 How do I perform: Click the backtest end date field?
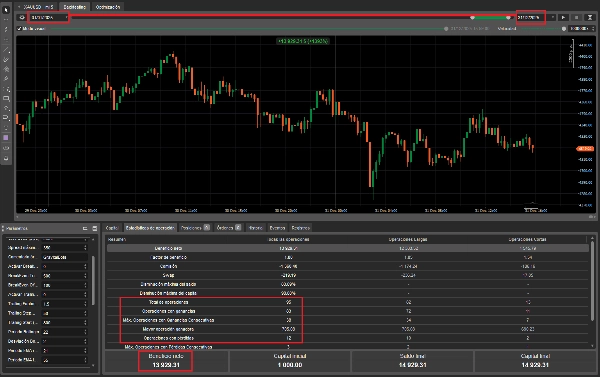pos(531,18)
